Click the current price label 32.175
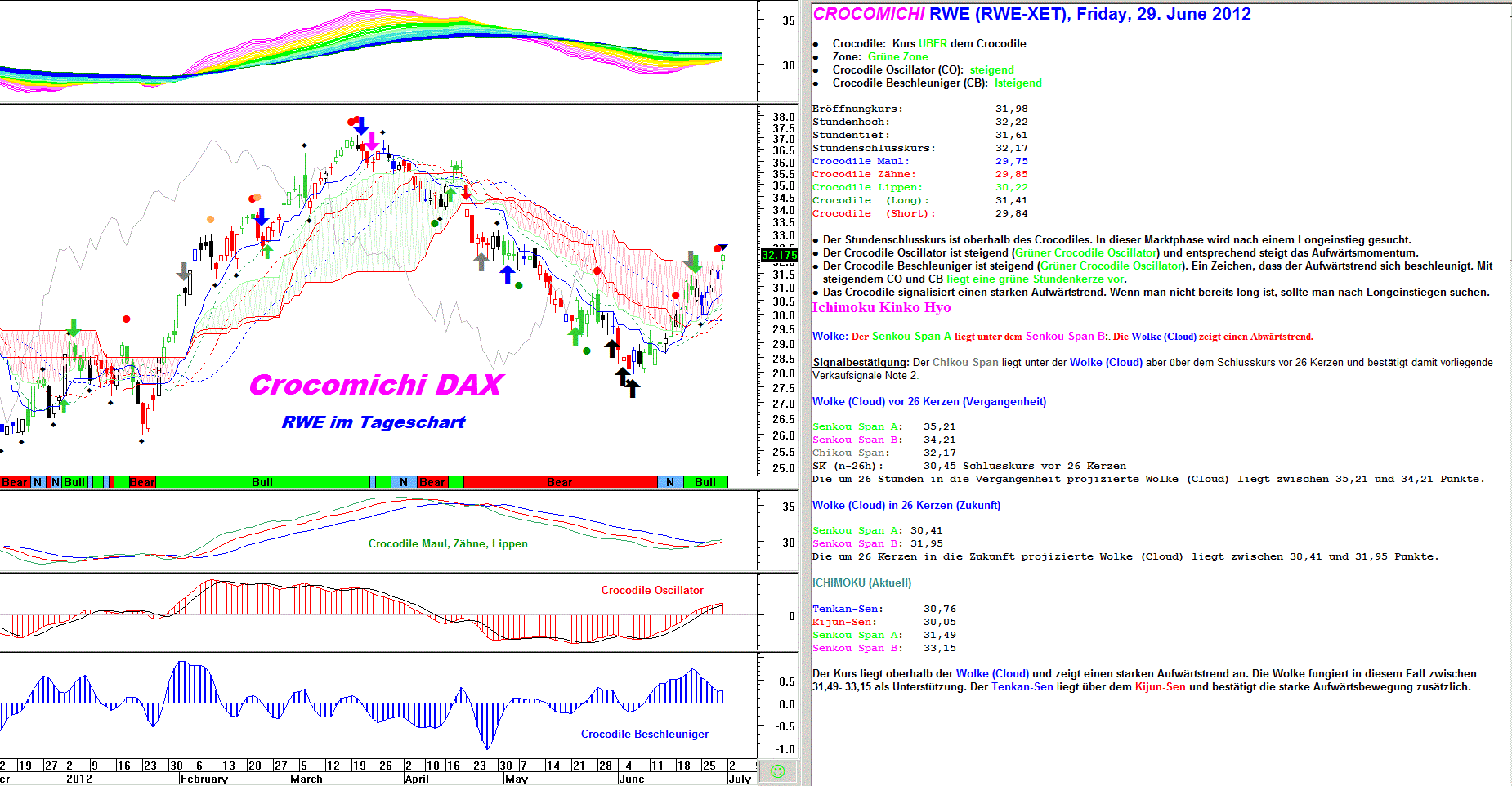This screenshot has height=786, width=1512. (779, 255)
